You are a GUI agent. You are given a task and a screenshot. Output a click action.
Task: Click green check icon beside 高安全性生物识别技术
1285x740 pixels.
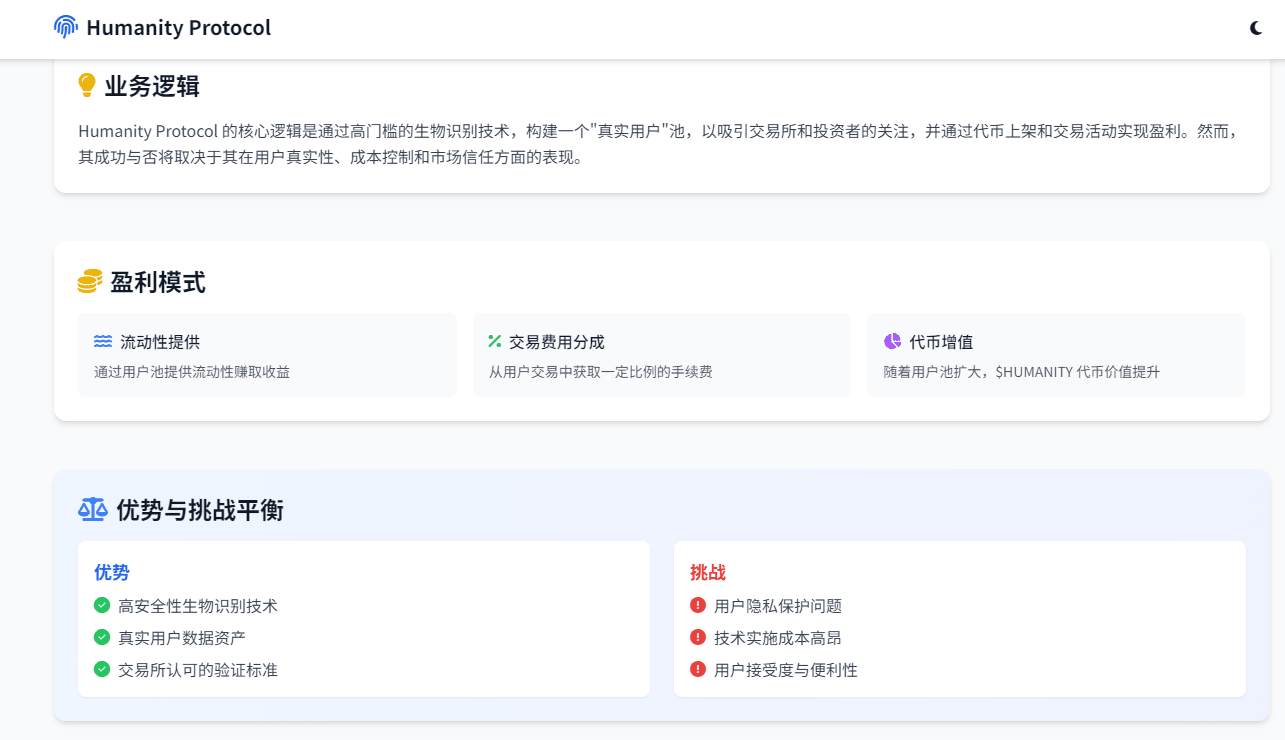tap(102, 605)
